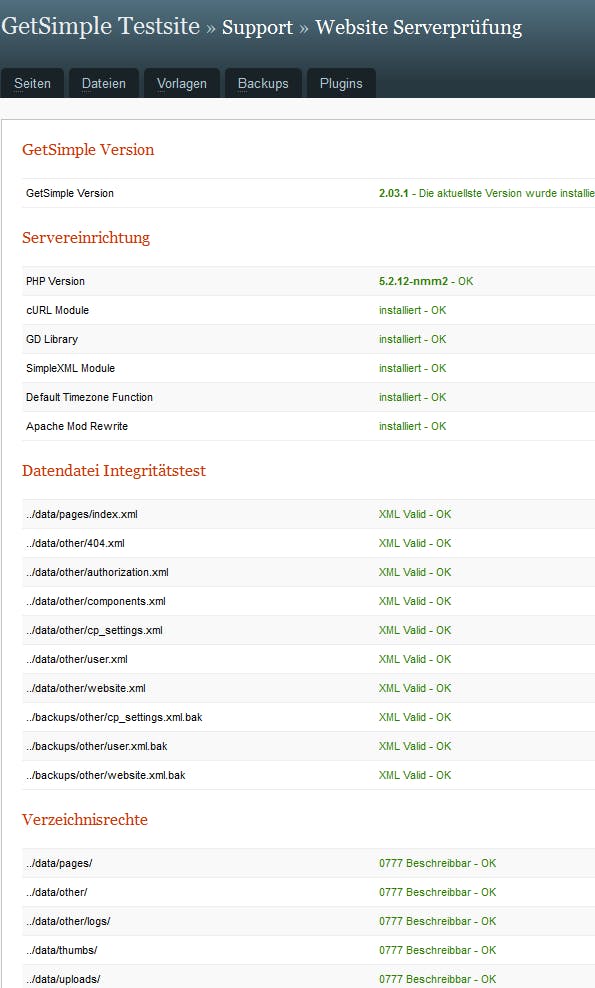
Task: Click XML Valid status for index.xml
Action: coord(415,515)
